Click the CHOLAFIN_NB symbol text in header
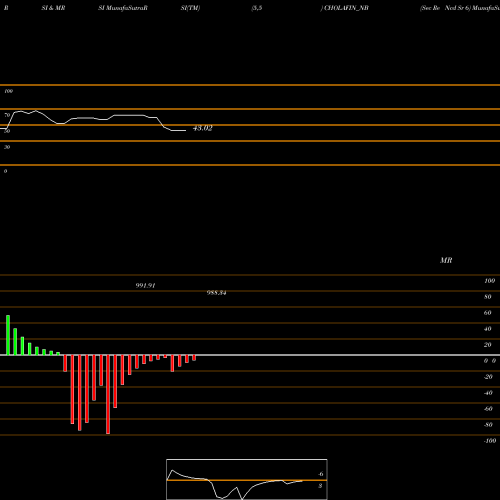Screen dimensions: 500x500 (345, 8)
